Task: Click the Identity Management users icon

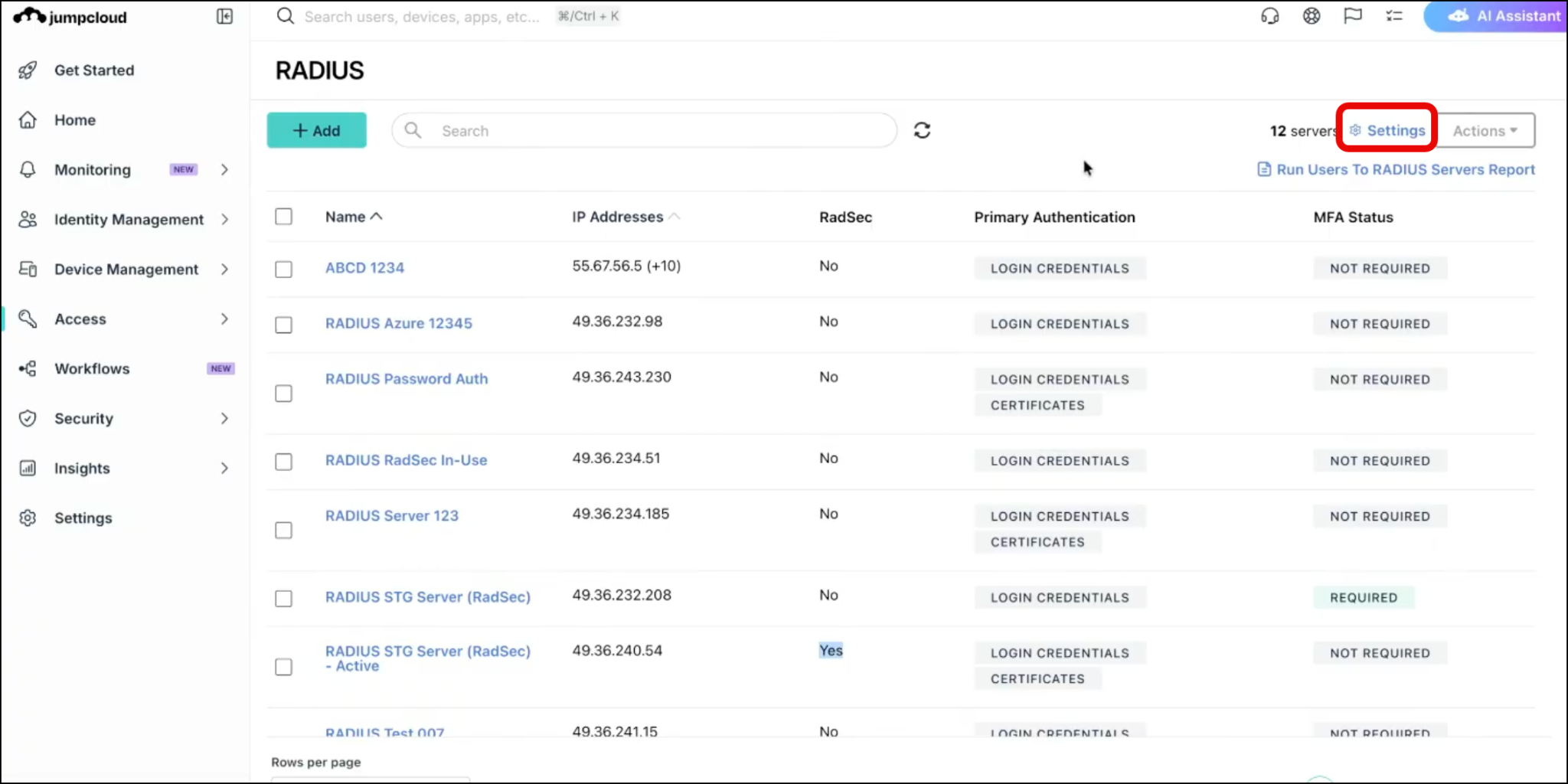Action: click(x=28, y=220)
